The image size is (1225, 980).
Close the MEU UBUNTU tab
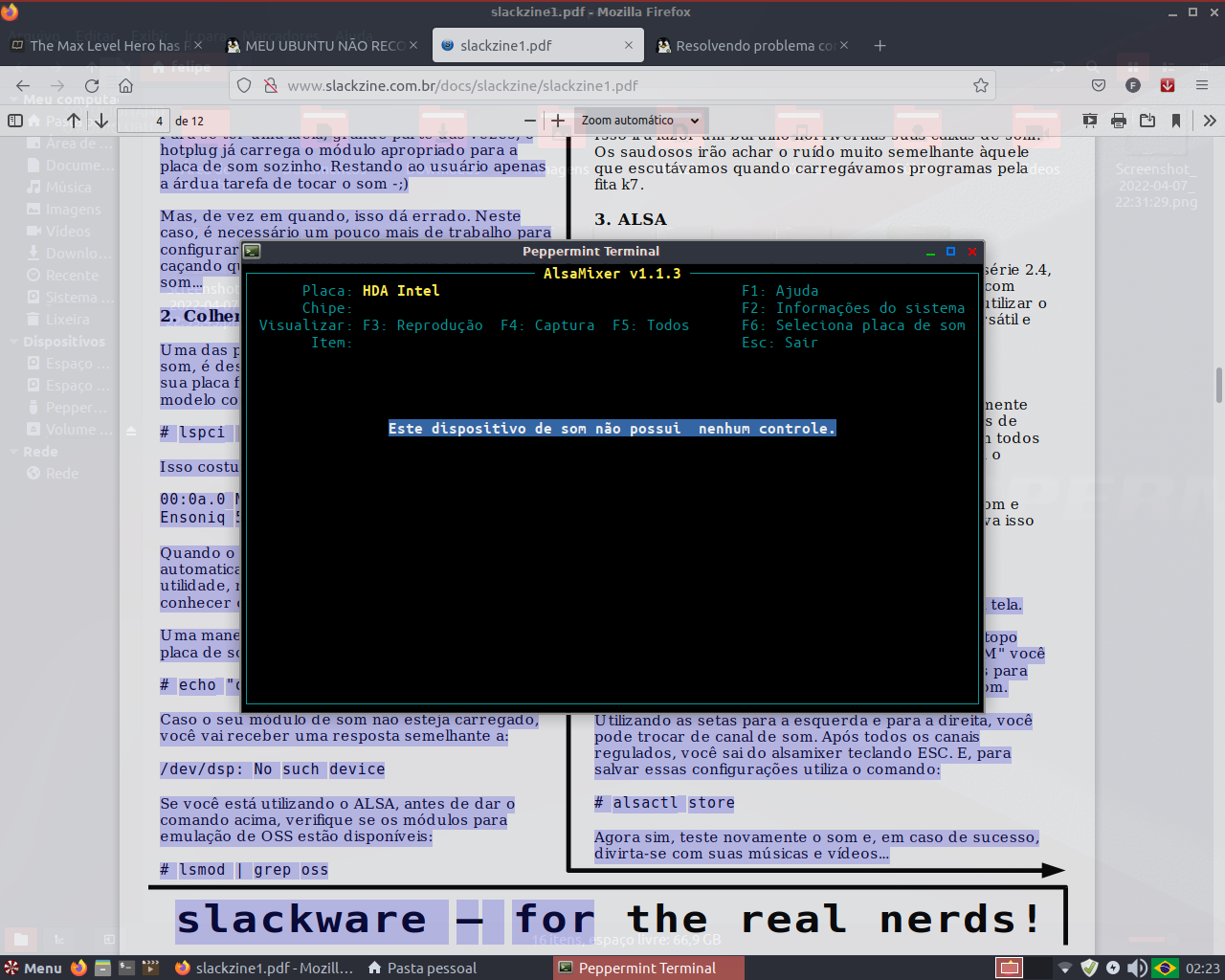[x=413, y=45]
